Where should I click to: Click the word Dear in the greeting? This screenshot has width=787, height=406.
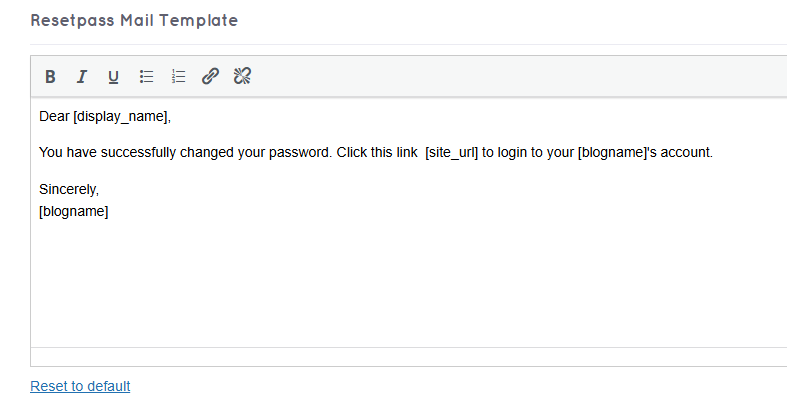coord(54,116)
